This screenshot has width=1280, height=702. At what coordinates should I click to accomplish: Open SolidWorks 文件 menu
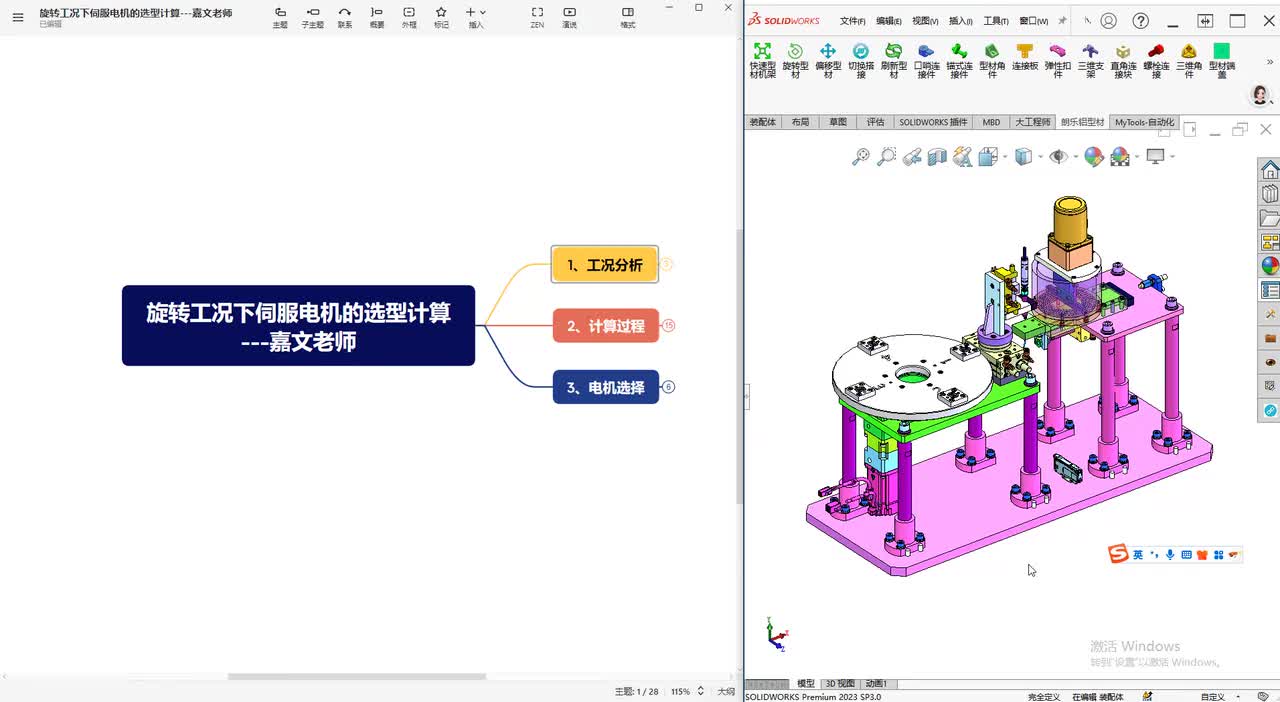click(x=852, y=21)
